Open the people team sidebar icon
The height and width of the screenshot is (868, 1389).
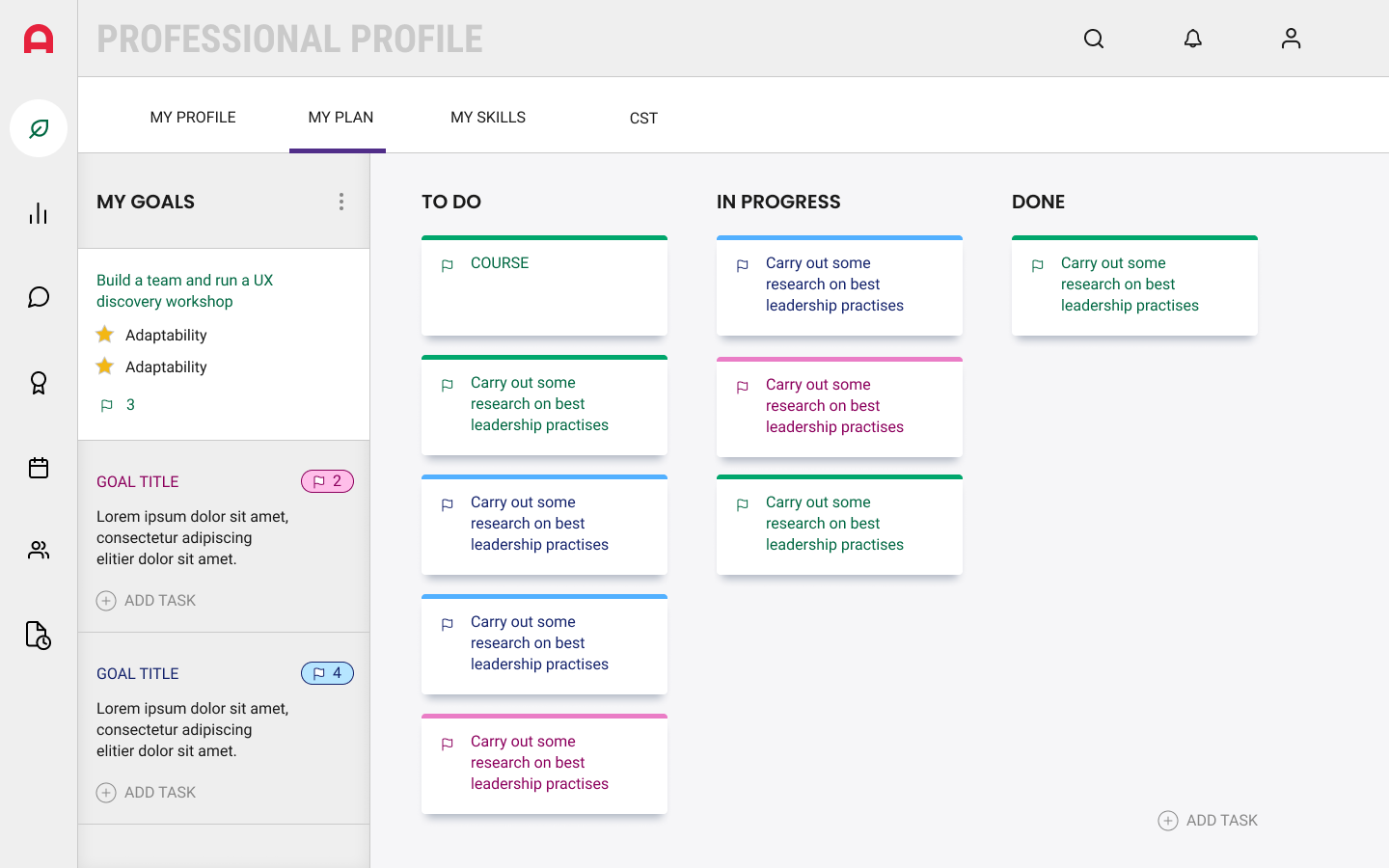click(x=39, y=551)
